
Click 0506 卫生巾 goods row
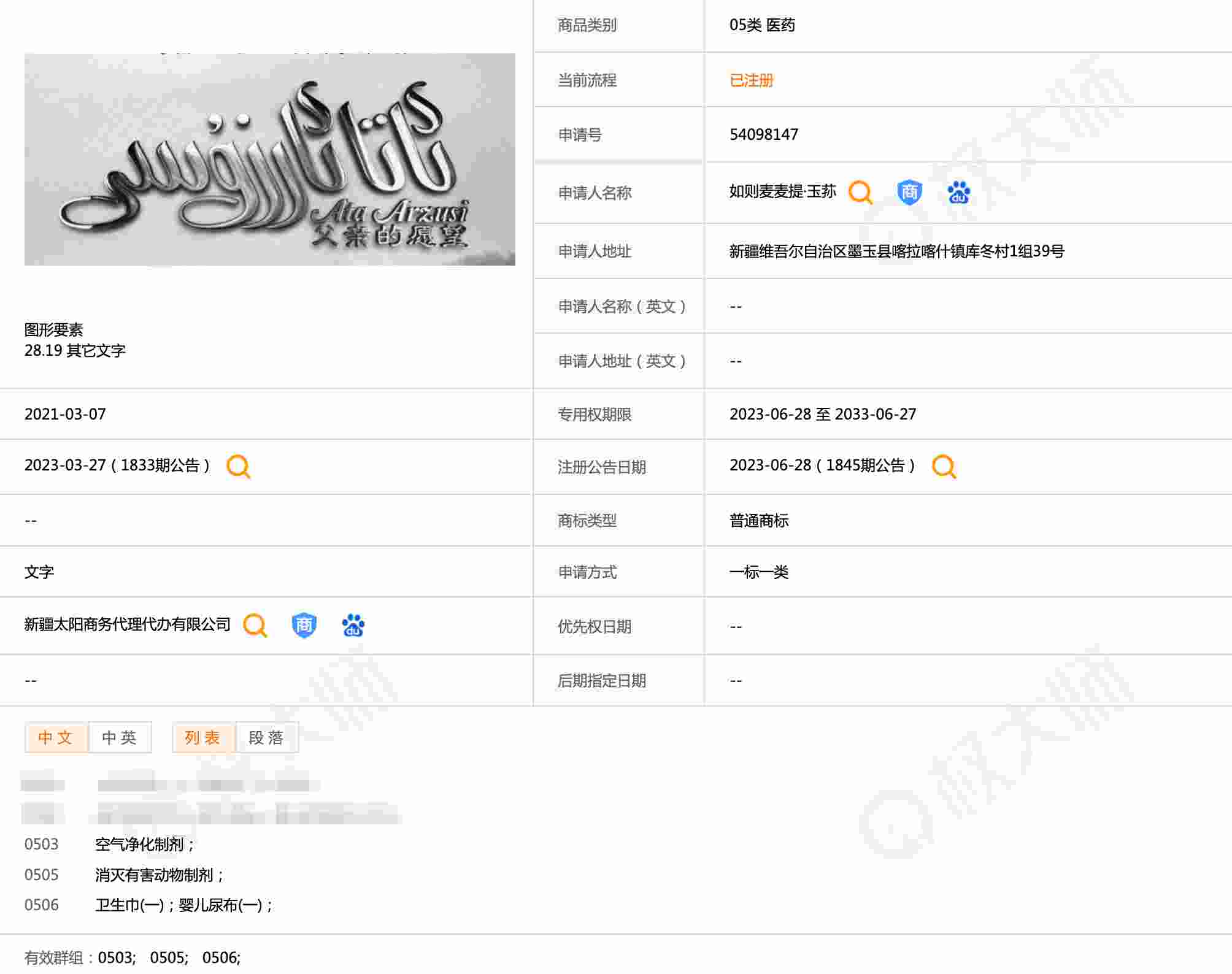(x=183, y=905)
